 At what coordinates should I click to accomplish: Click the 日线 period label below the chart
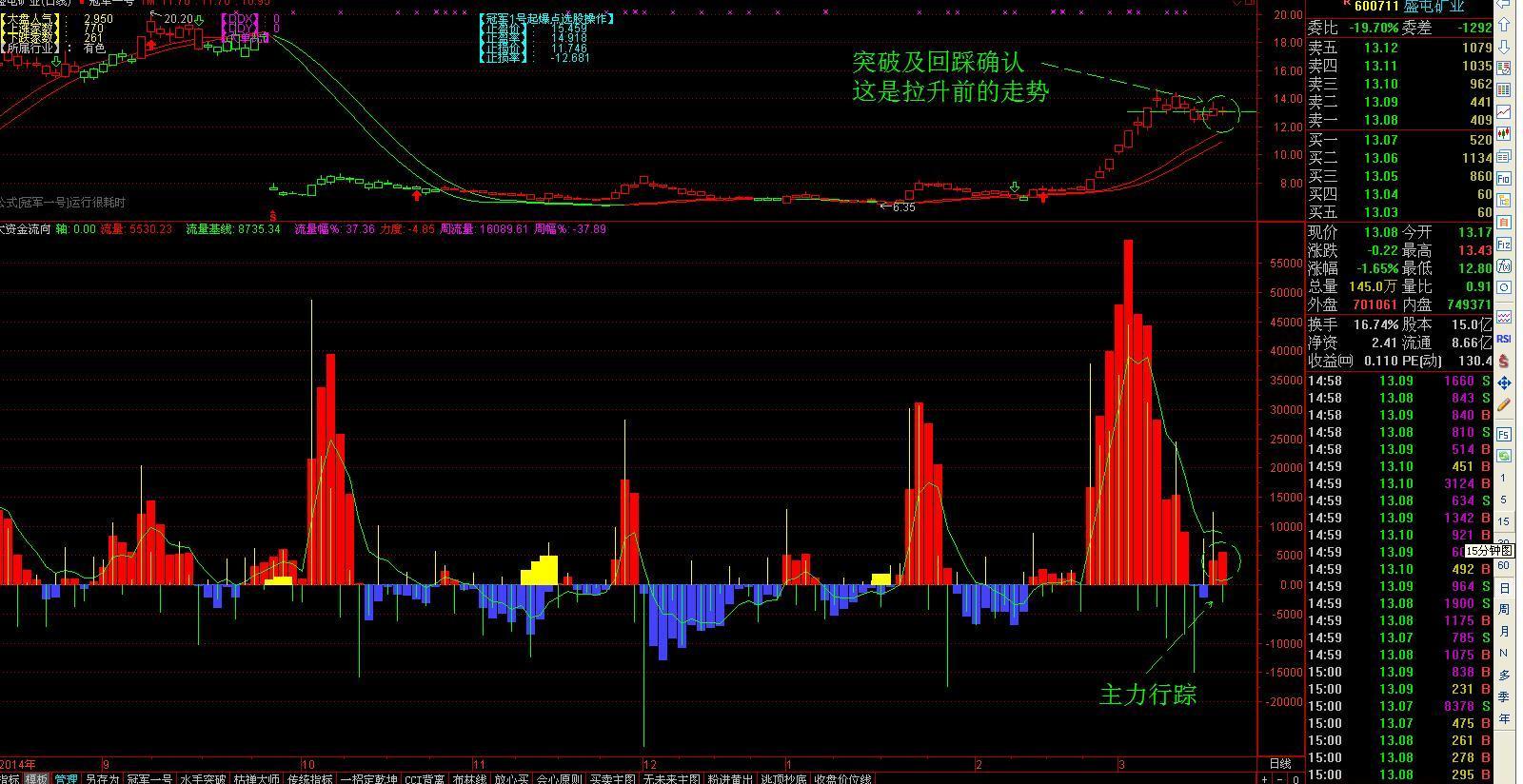click(x=1280, y=764)
